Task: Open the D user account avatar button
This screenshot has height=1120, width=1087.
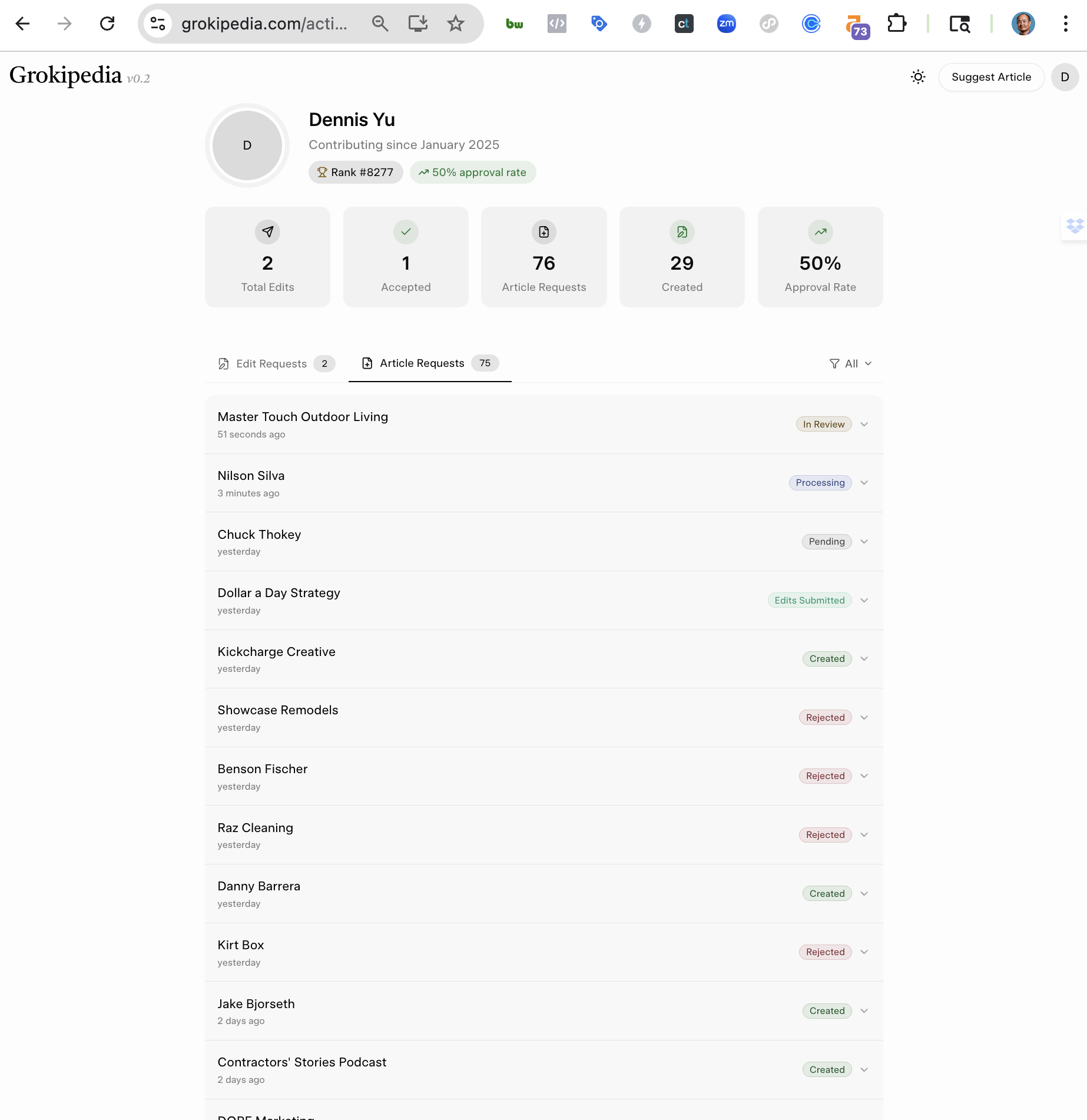Action: click(1065, 77)
